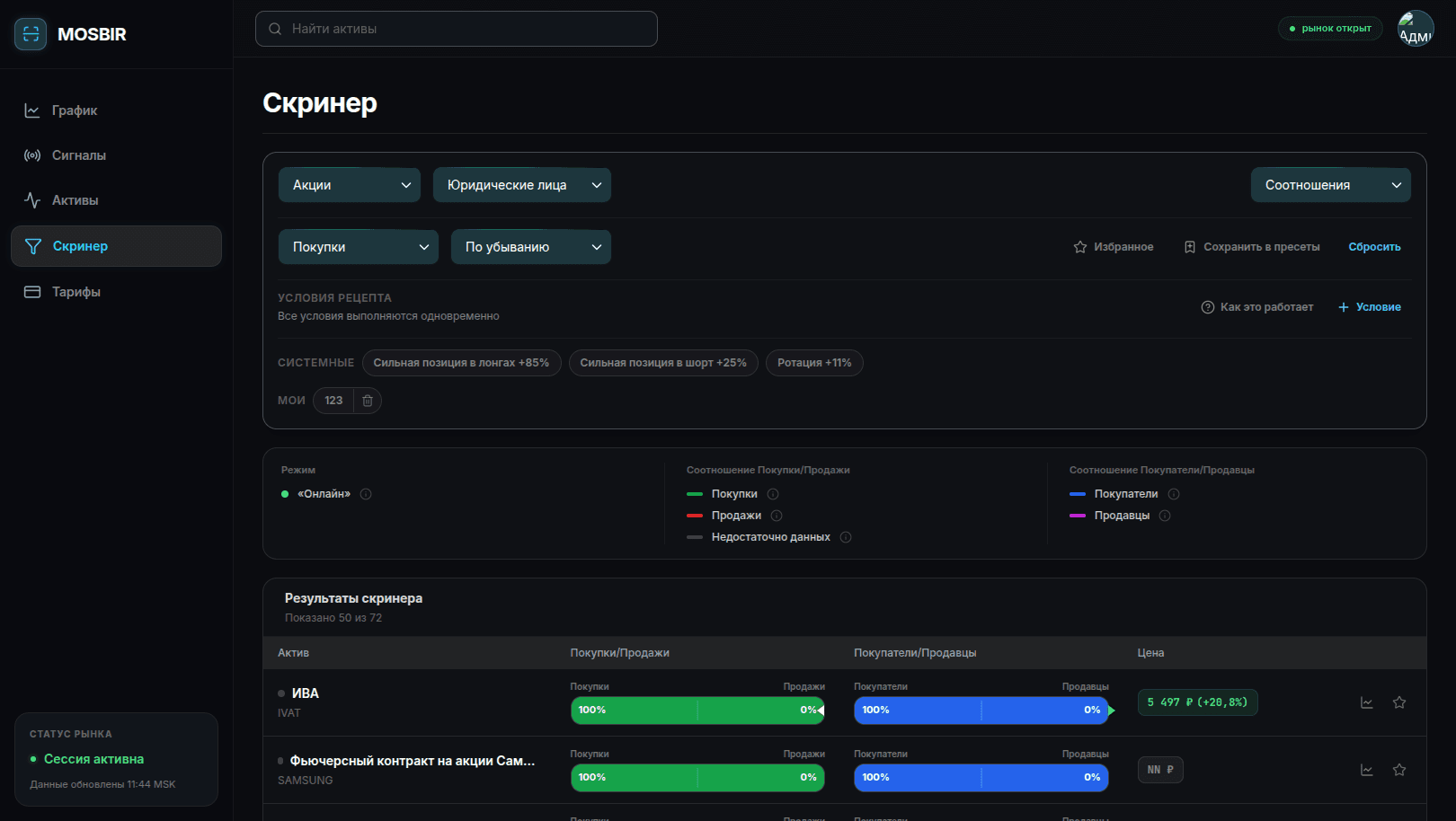
Task: Click the рынок открыт status badge
Action: click(1330, 29)
